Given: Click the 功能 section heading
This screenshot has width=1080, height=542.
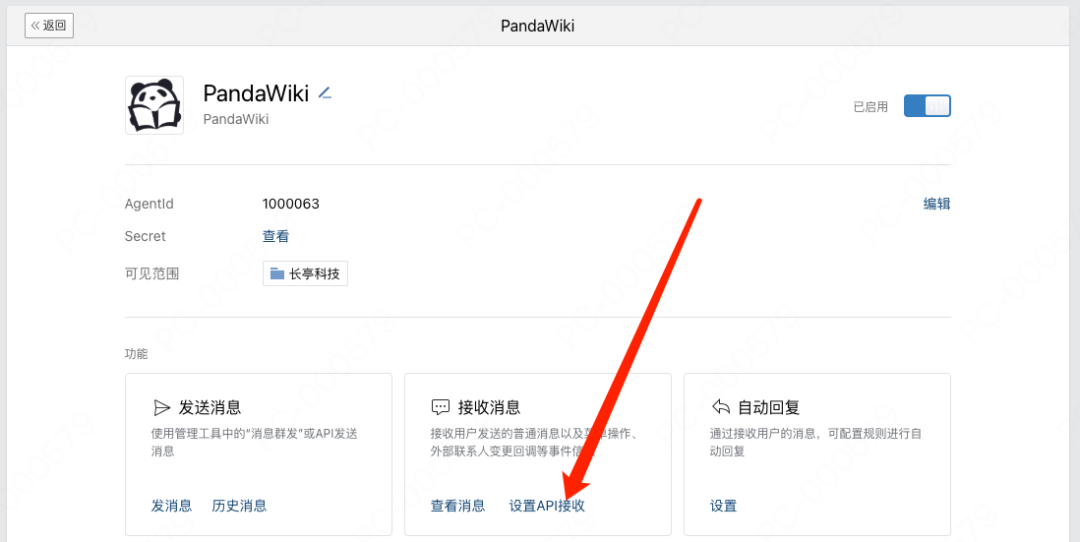Looking at the screenshot, I should (136, 354).
